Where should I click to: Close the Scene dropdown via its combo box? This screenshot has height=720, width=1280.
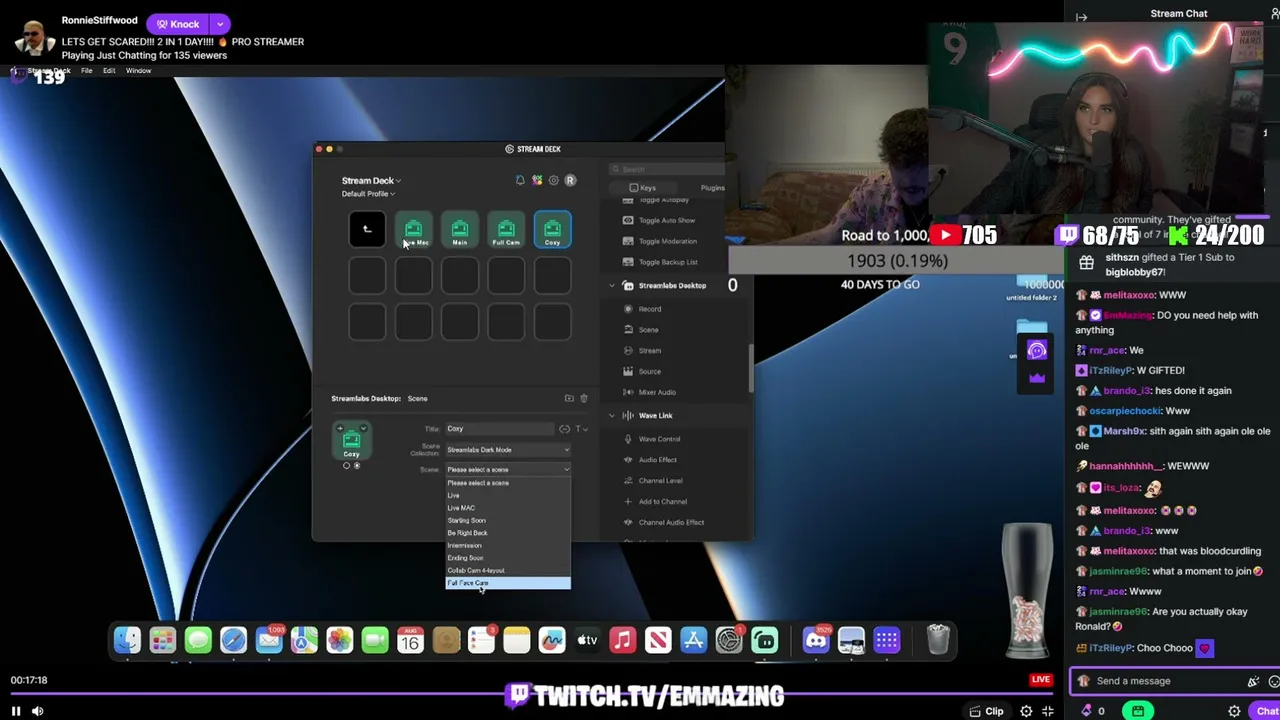coord(508,470)
